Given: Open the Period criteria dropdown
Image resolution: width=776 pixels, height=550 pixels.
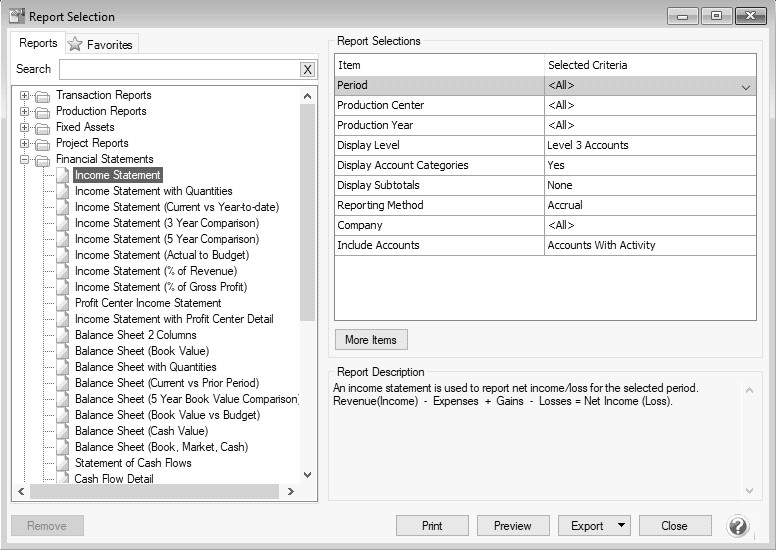Looking at the screenshot, I should point(745,87).
